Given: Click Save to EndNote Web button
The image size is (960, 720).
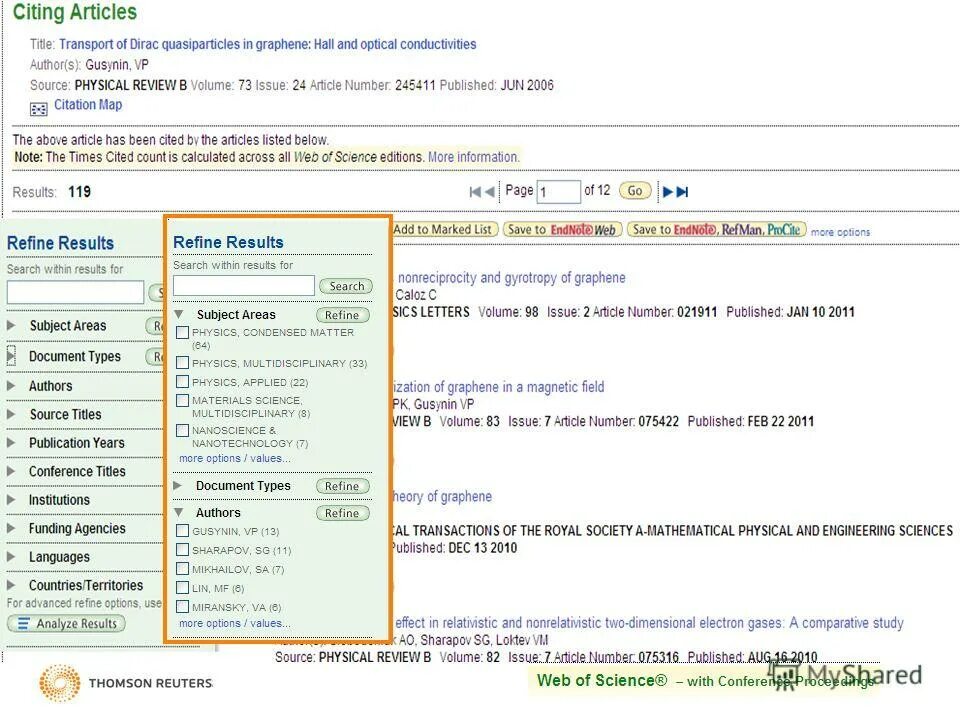Looking at the screenshot, I should [x=562, y=230].
